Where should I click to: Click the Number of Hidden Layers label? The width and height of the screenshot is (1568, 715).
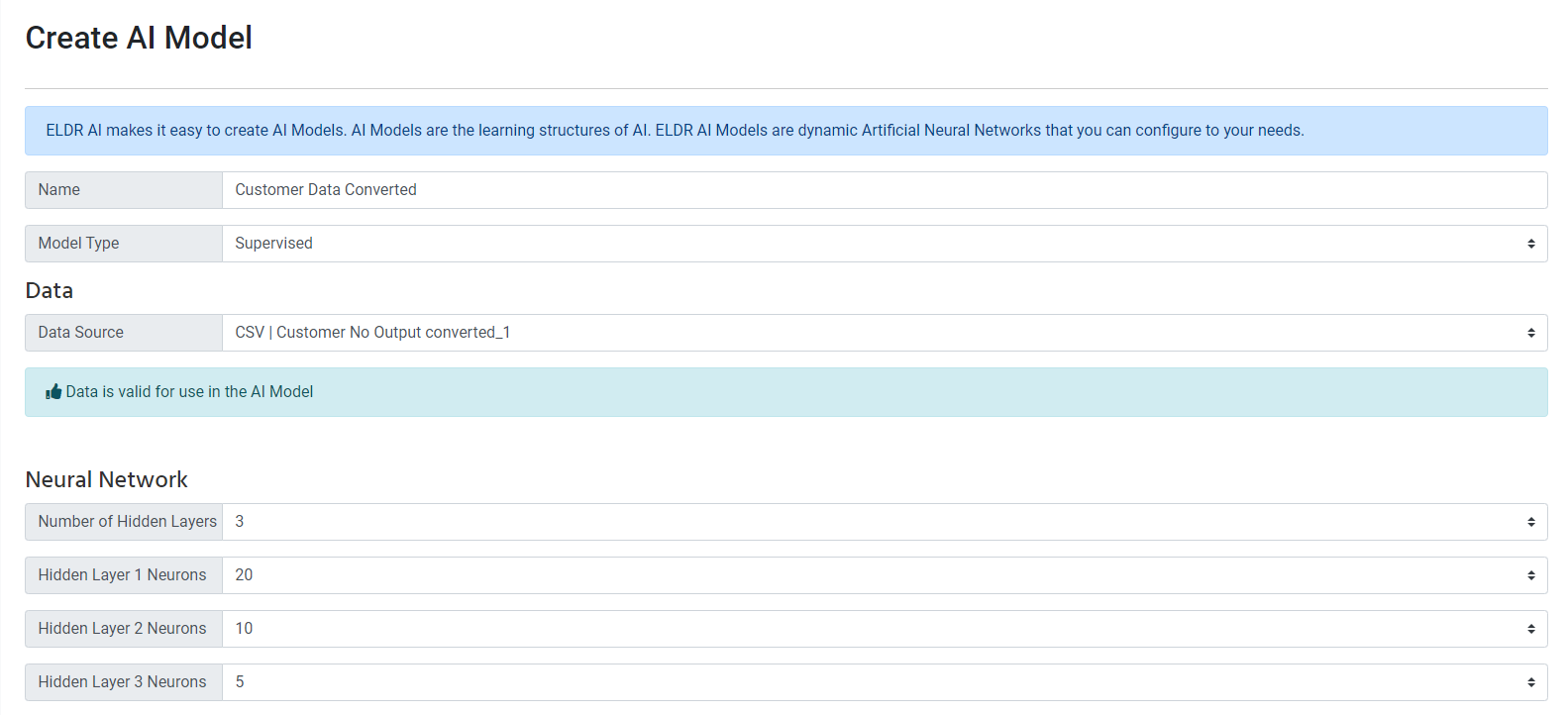(127, 522)
